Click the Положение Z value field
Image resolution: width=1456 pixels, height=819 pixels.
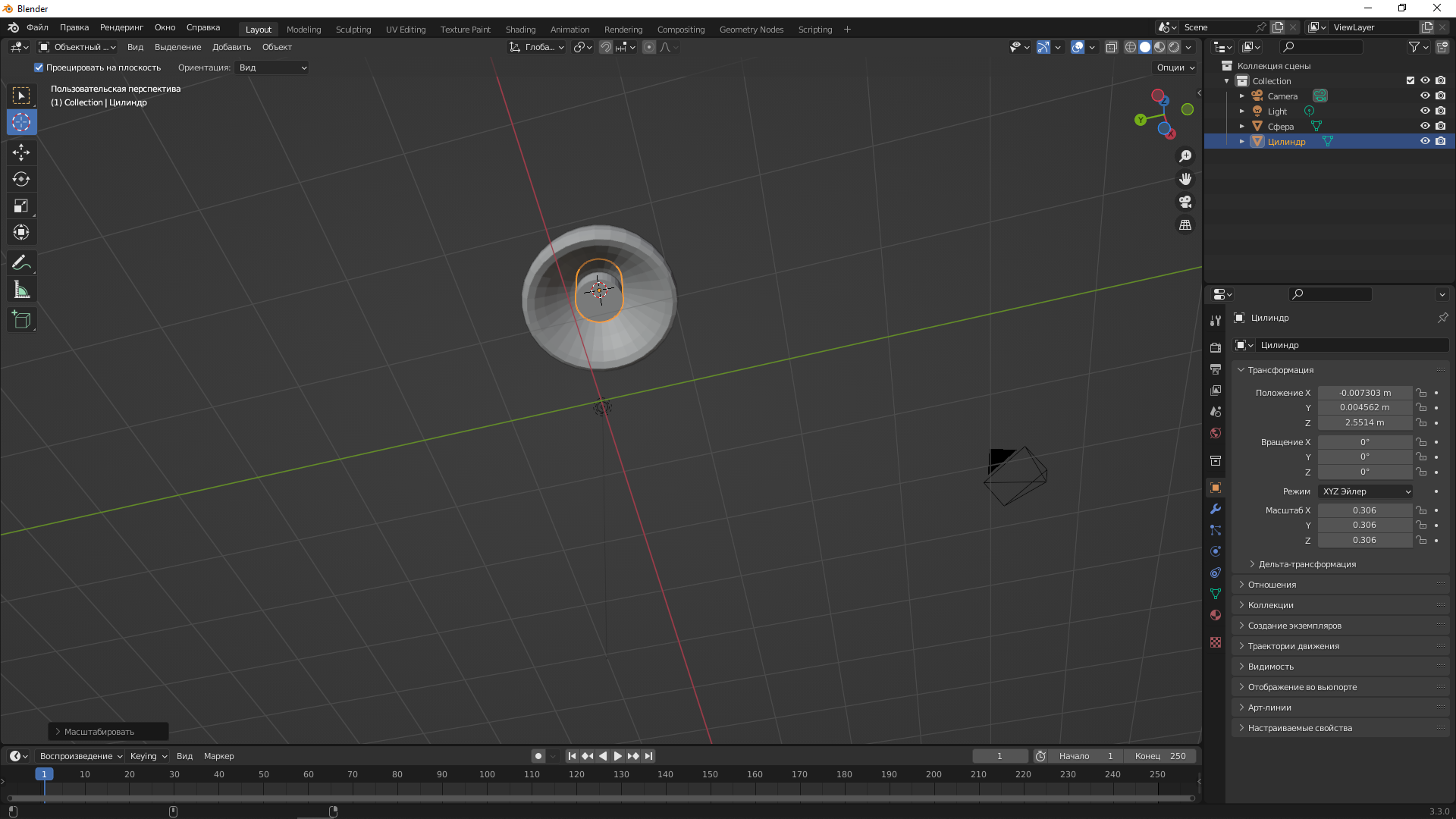tap(1364, 422)
